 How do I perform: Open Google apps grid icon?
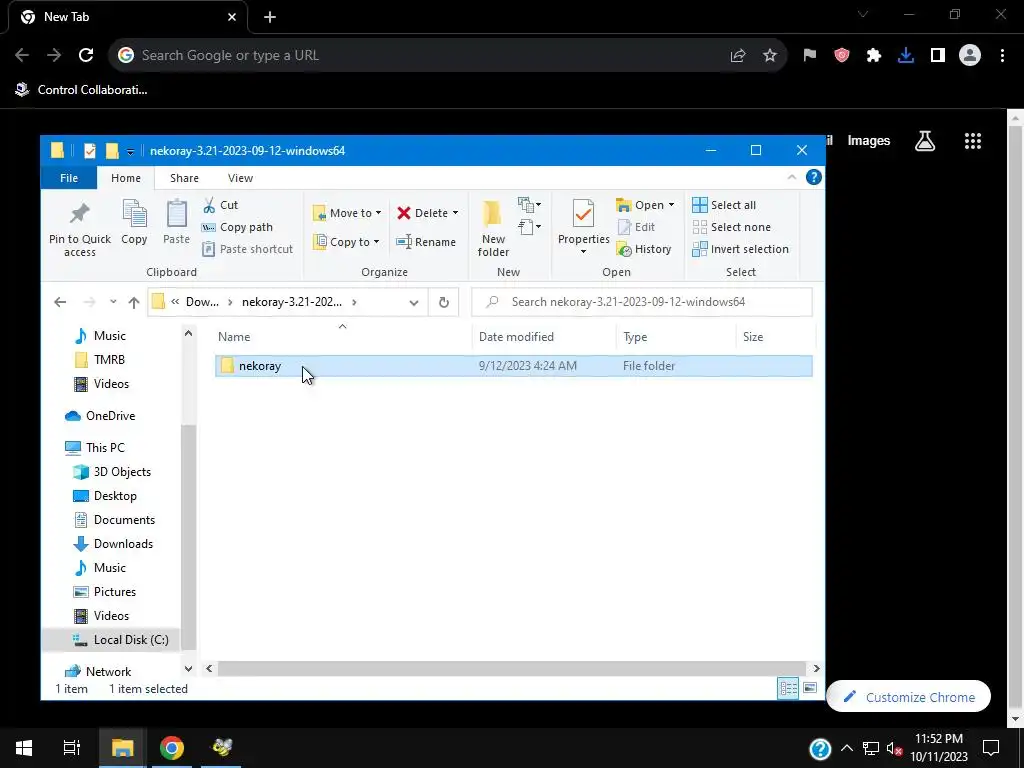pyautogui.click(x=972, y=141)
